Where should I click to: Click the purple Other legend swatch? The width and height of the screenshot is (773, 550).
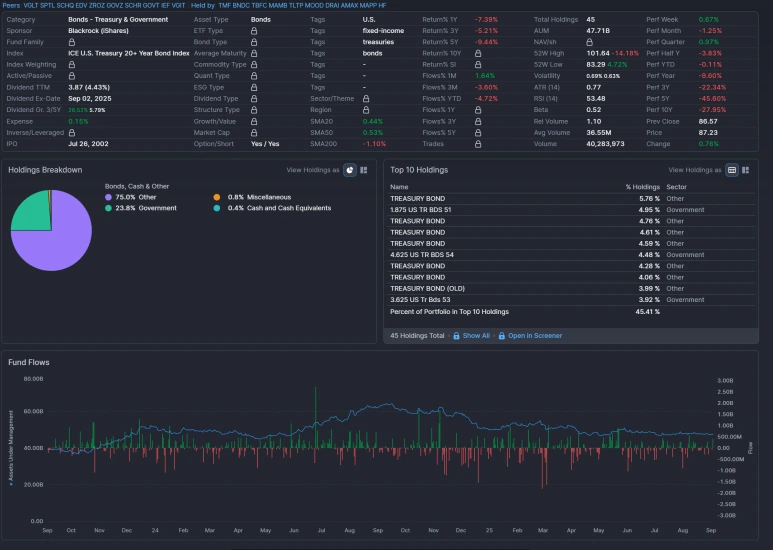click(108, 197)
